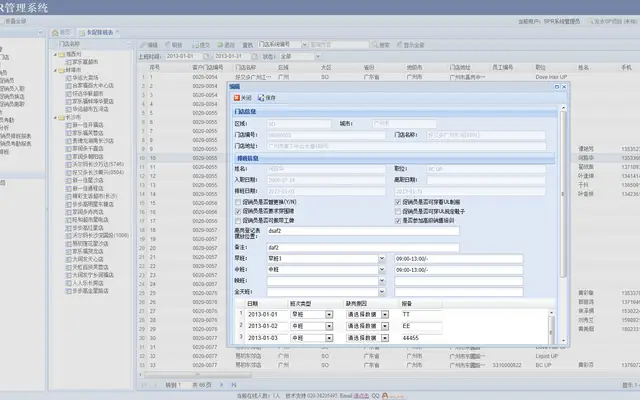Click the 报备 cell containing 44455
The width and height of the screenshot is (640, 400).
coord(421,338)
